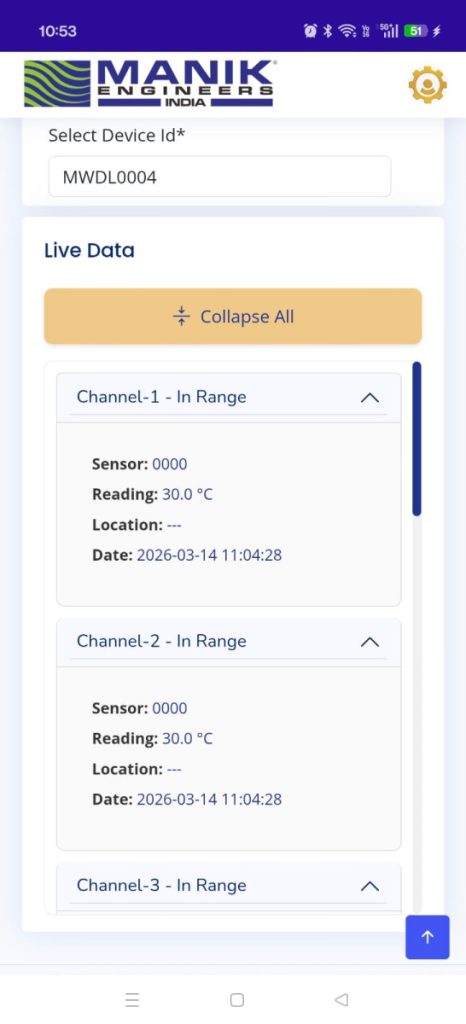Screen dimensions: 466x1024
Task: Collapse Channel-1 using its chevron
Action: pyautogui.click(x=369, y=397)
